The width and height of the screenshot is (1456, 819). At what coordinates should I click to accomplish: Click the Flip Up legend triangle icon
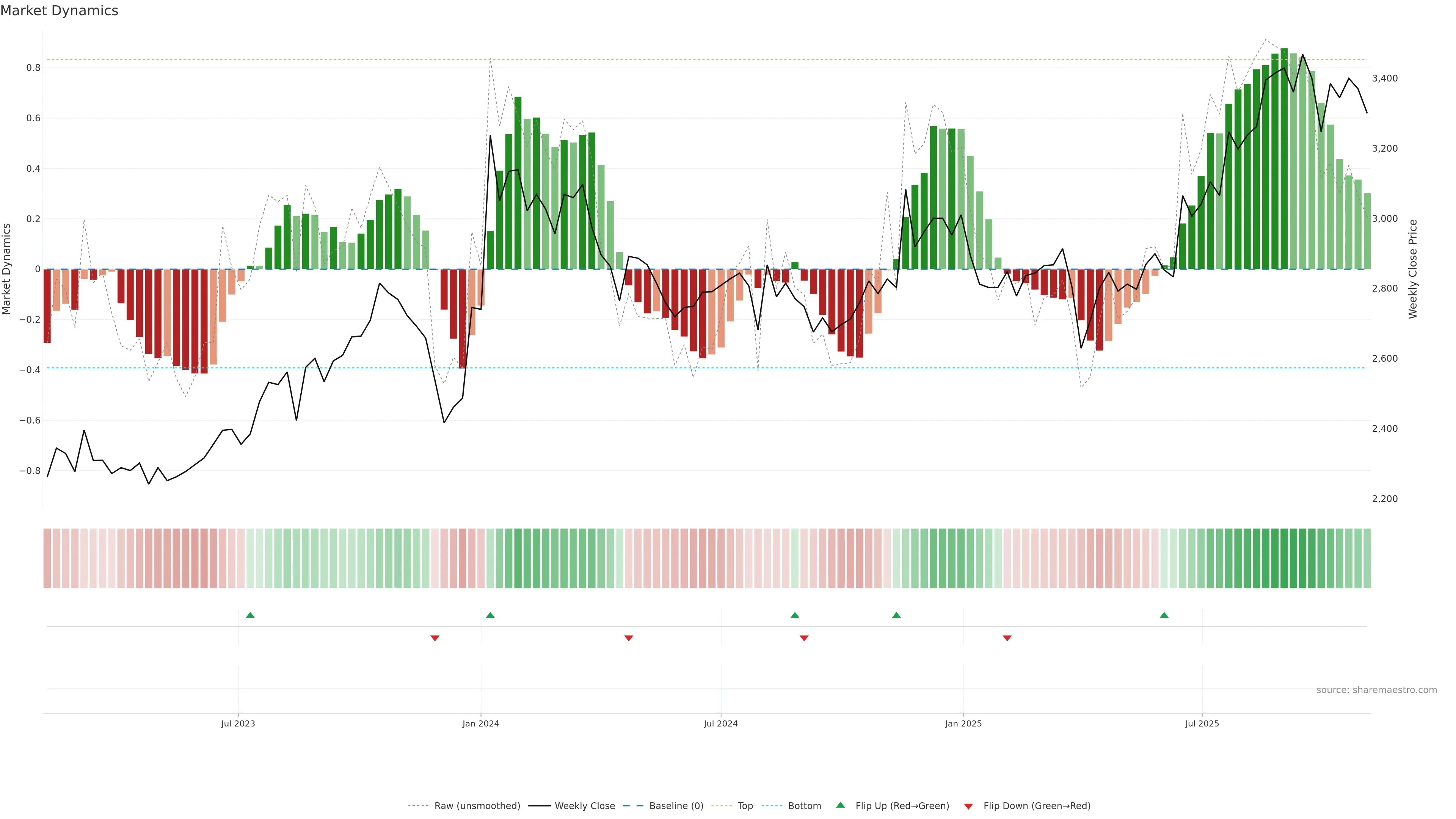841,805
